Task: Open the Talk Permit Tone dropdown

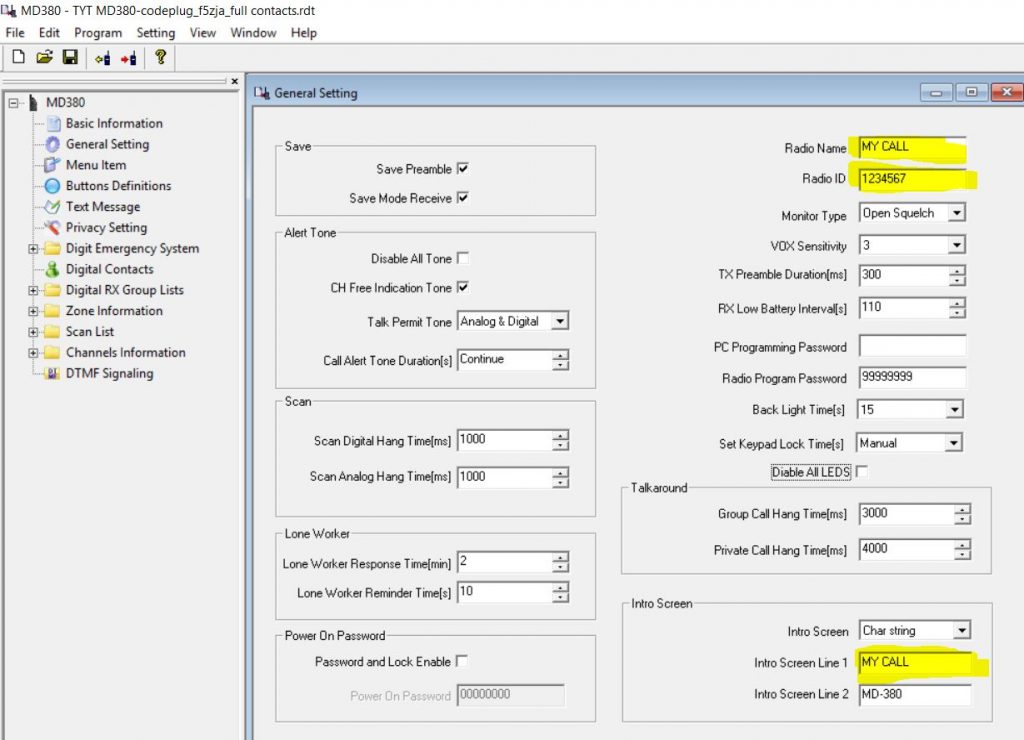Action: (x=560, y=322)
